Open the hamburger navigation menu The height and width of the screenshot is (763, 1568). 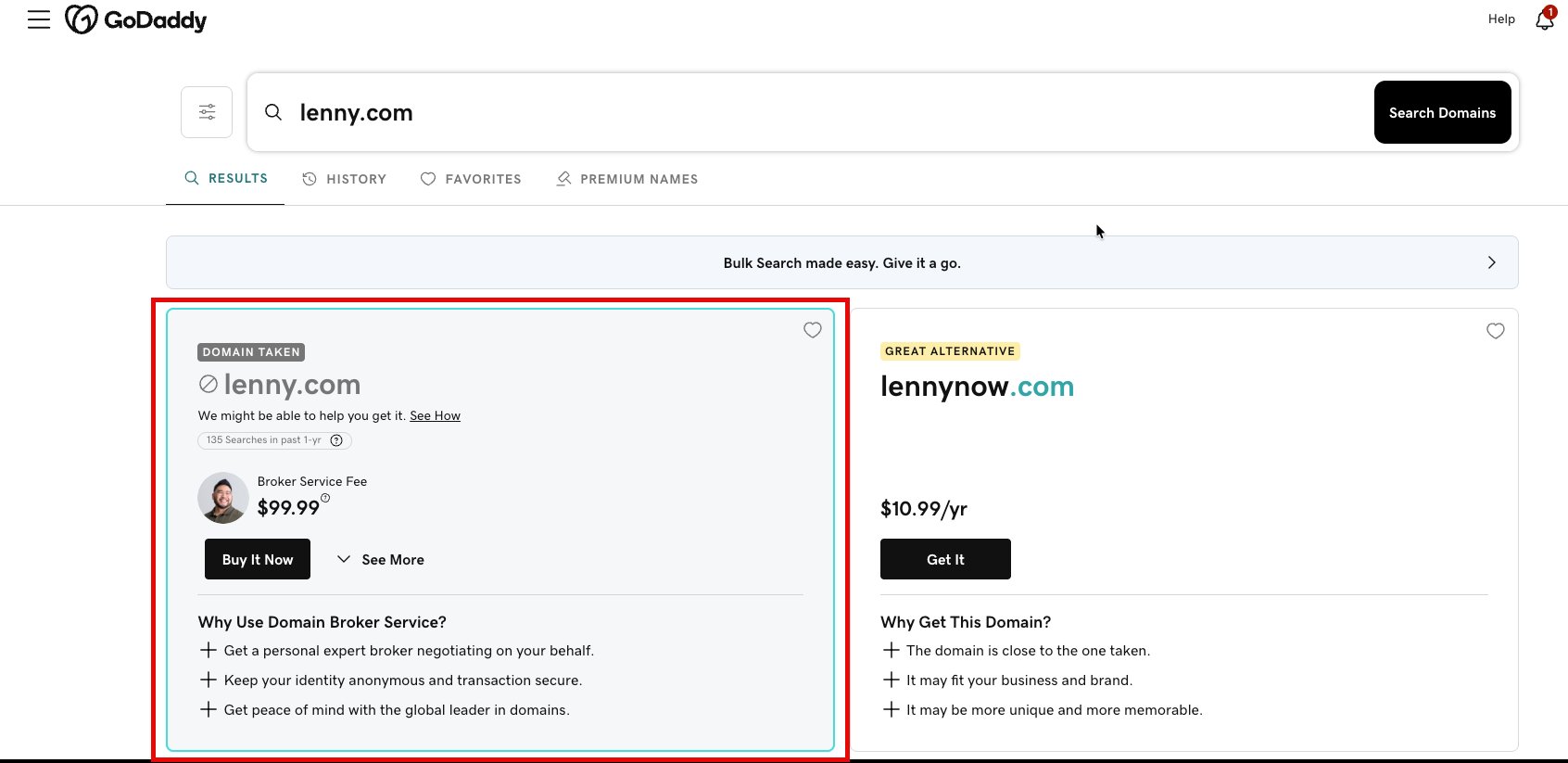click(x=39, y=19)
